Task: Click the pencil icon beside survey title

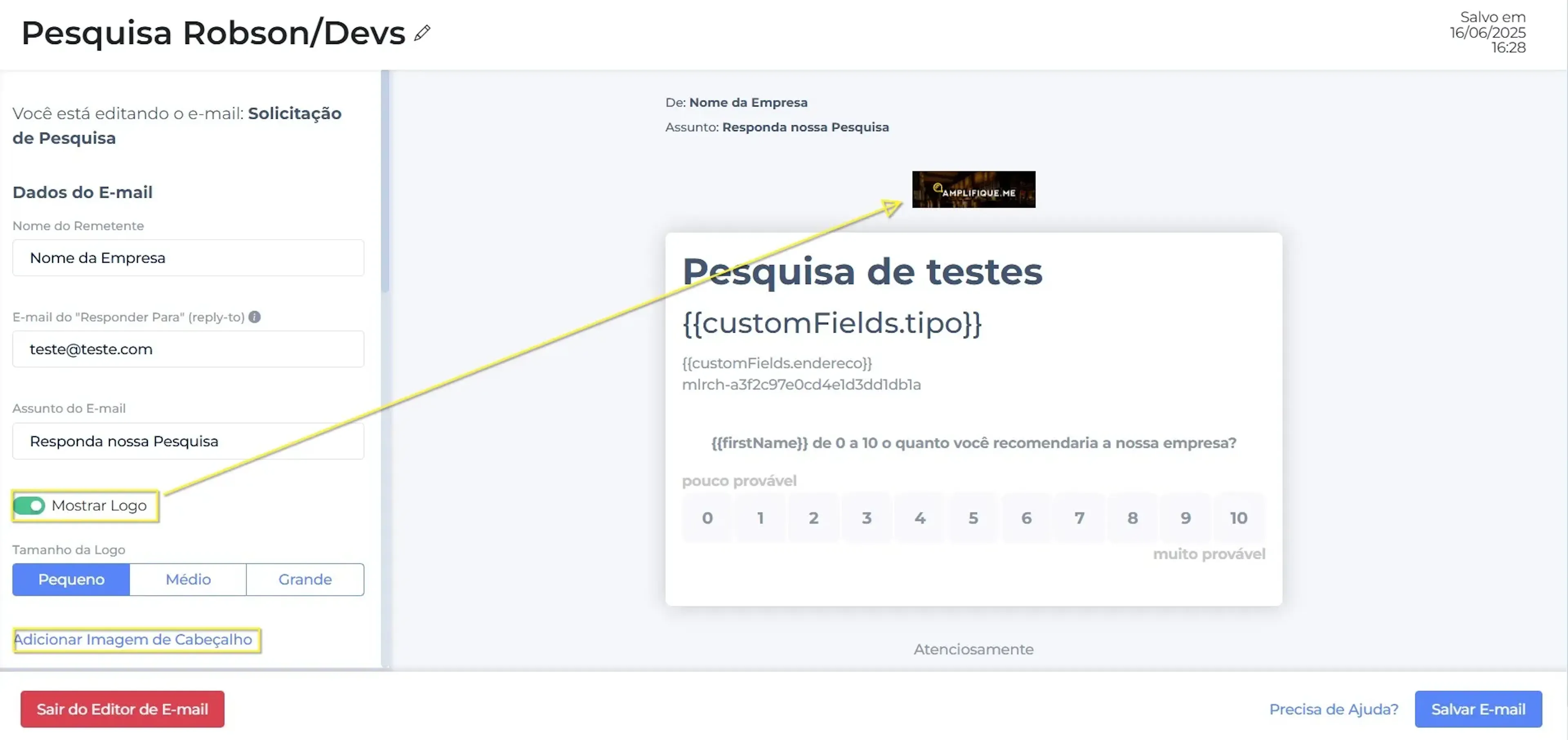Action: tap(422, 33)
